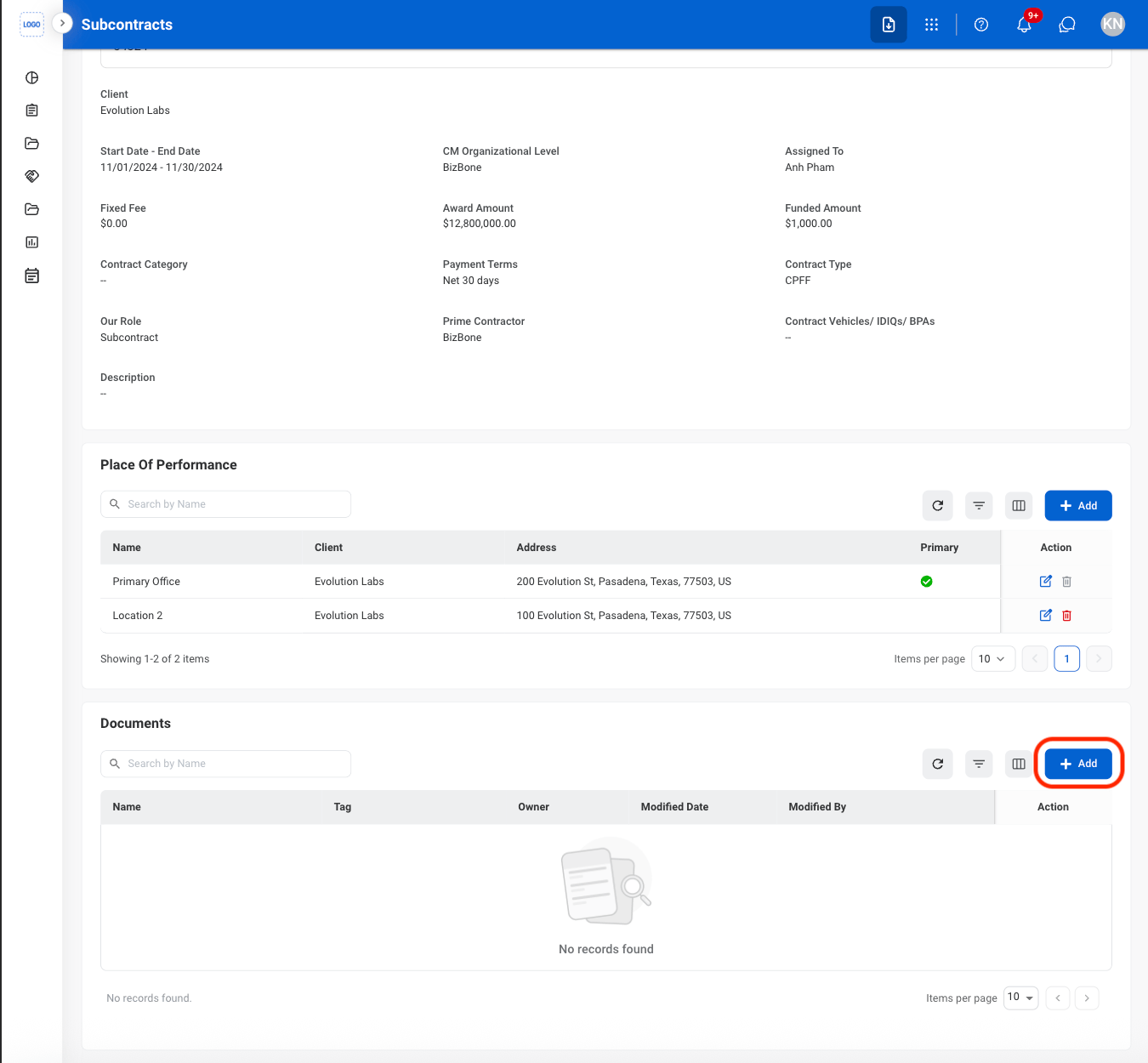
Task: Click the Anh Pham assignee value
Action: 810,168
